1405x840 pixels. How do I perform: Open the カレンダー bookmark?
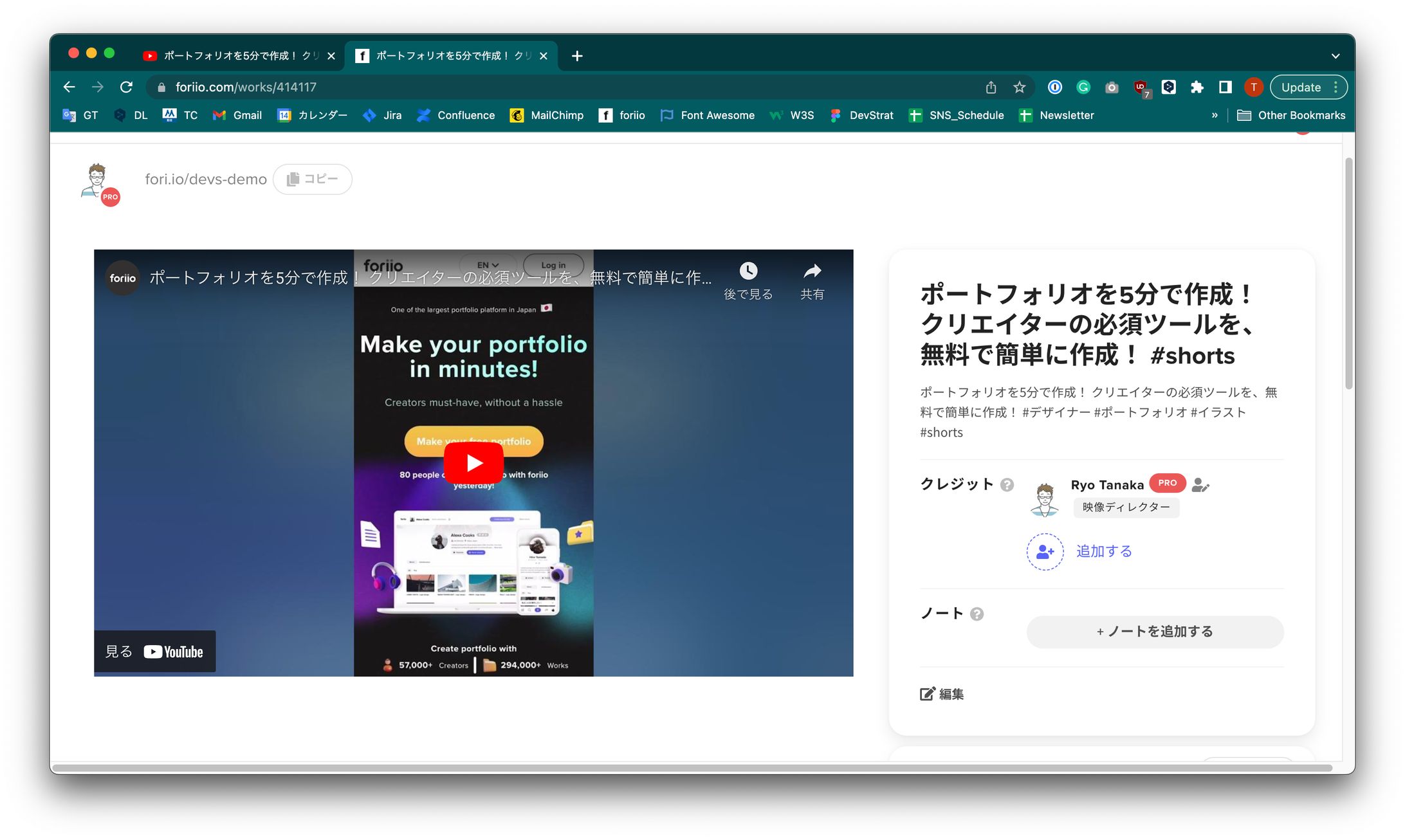pos(312,115)
